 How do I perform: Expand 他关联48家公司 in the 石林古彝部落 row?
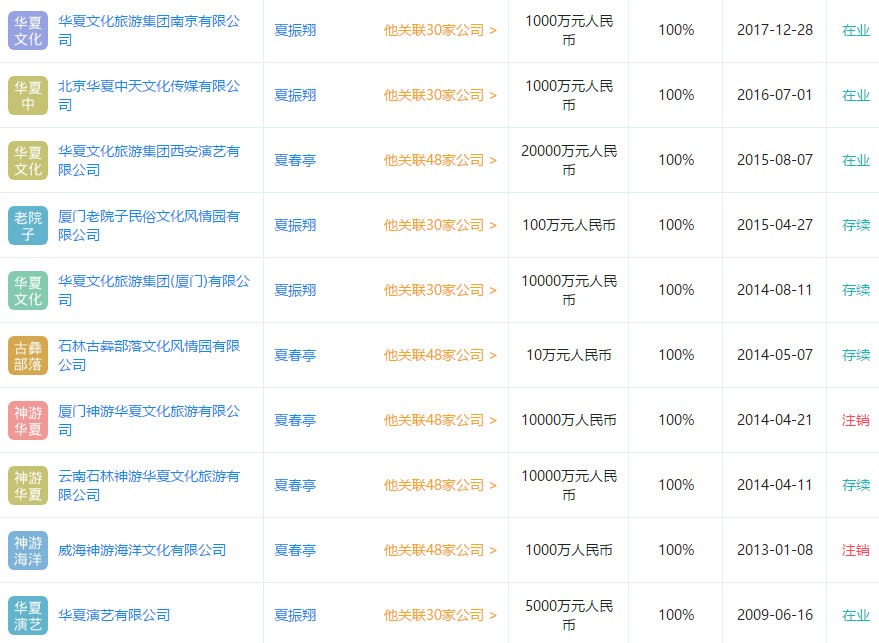(x=440, y=355)
